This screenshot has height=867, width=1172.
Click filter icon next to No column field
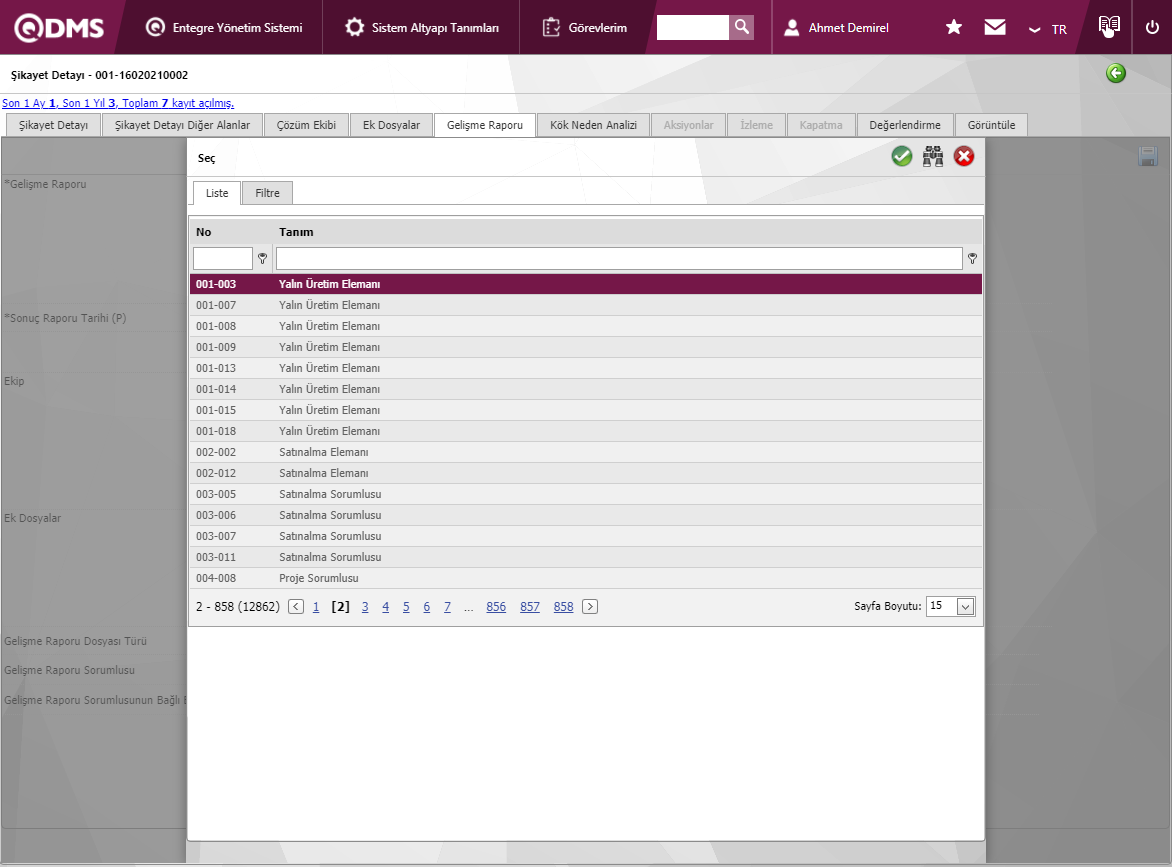[262, 259]
